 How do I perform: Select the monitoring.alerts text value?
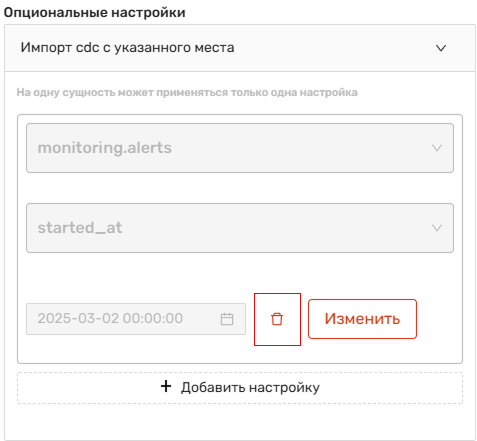[105, 148]
